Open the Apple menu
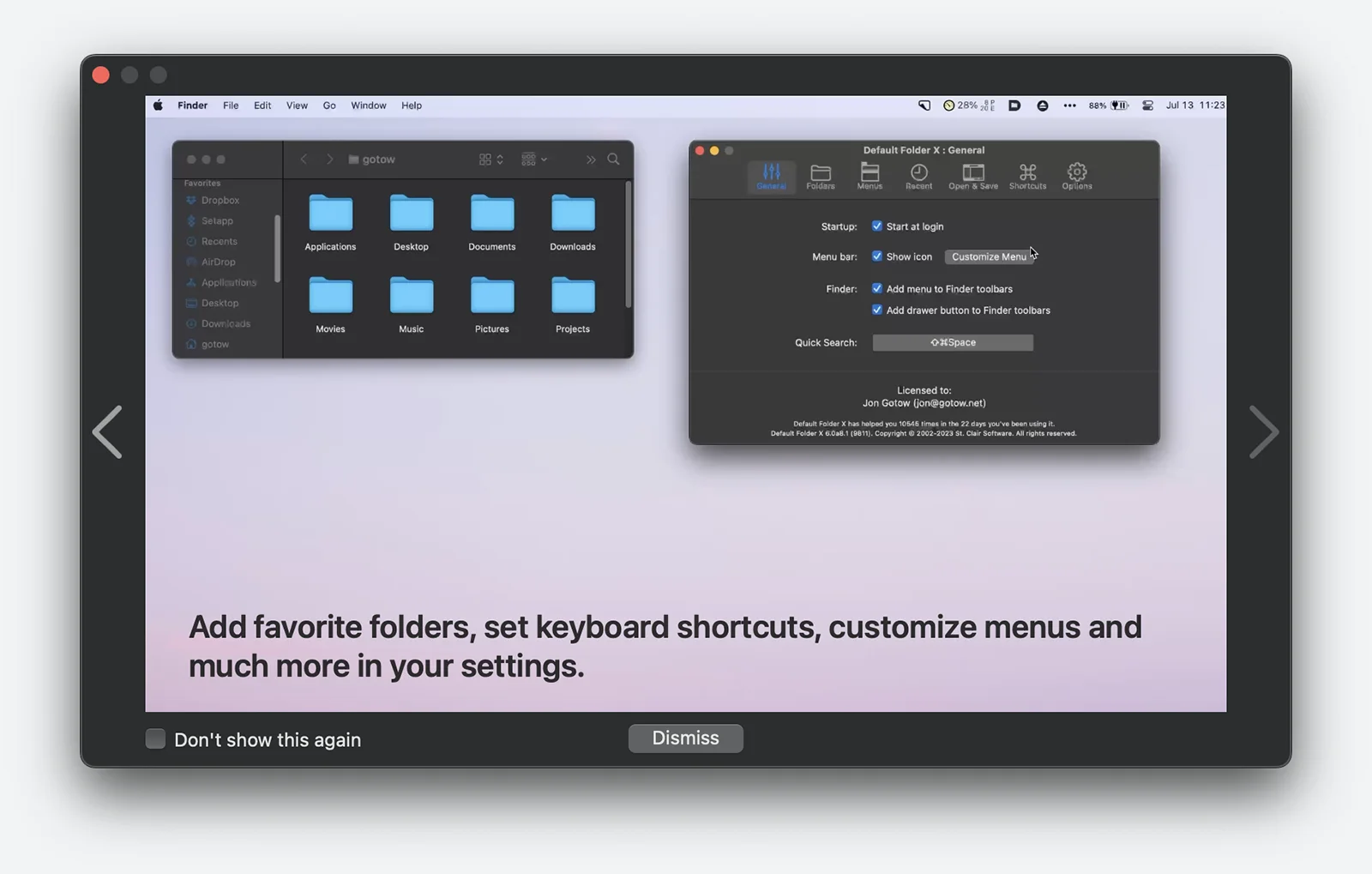The height and width of the screenshot is (874, 1372). [x=158, y=105]
